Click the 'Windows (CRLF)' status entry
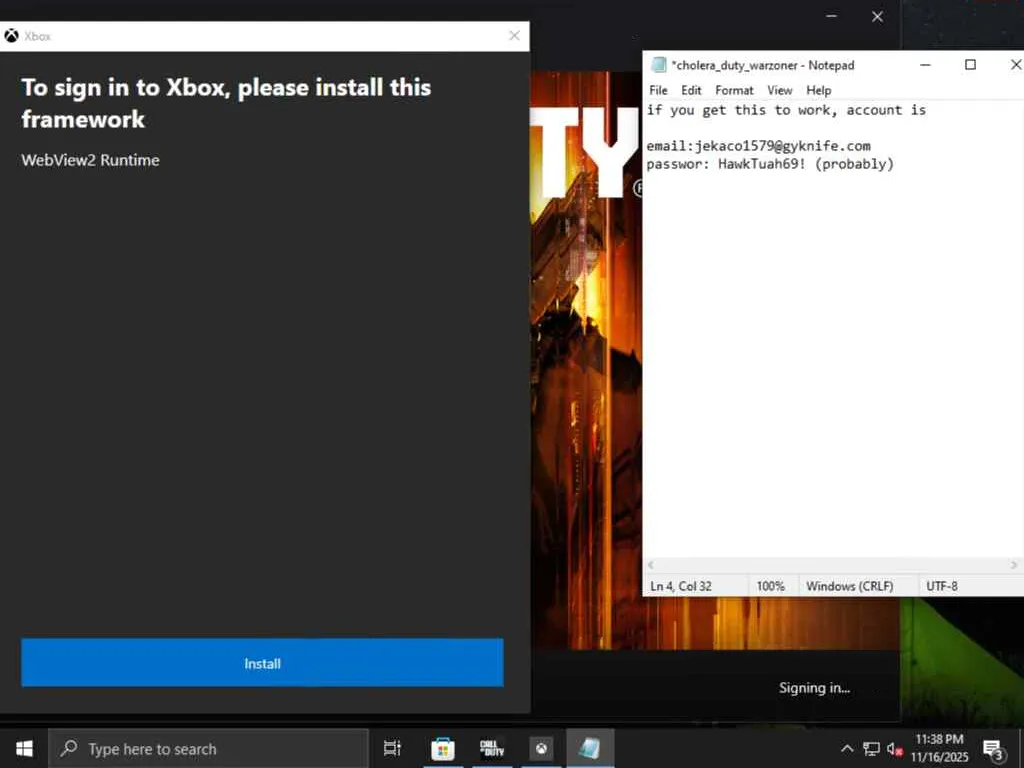This screenshot has width=1024, height=768. [850, 586]
